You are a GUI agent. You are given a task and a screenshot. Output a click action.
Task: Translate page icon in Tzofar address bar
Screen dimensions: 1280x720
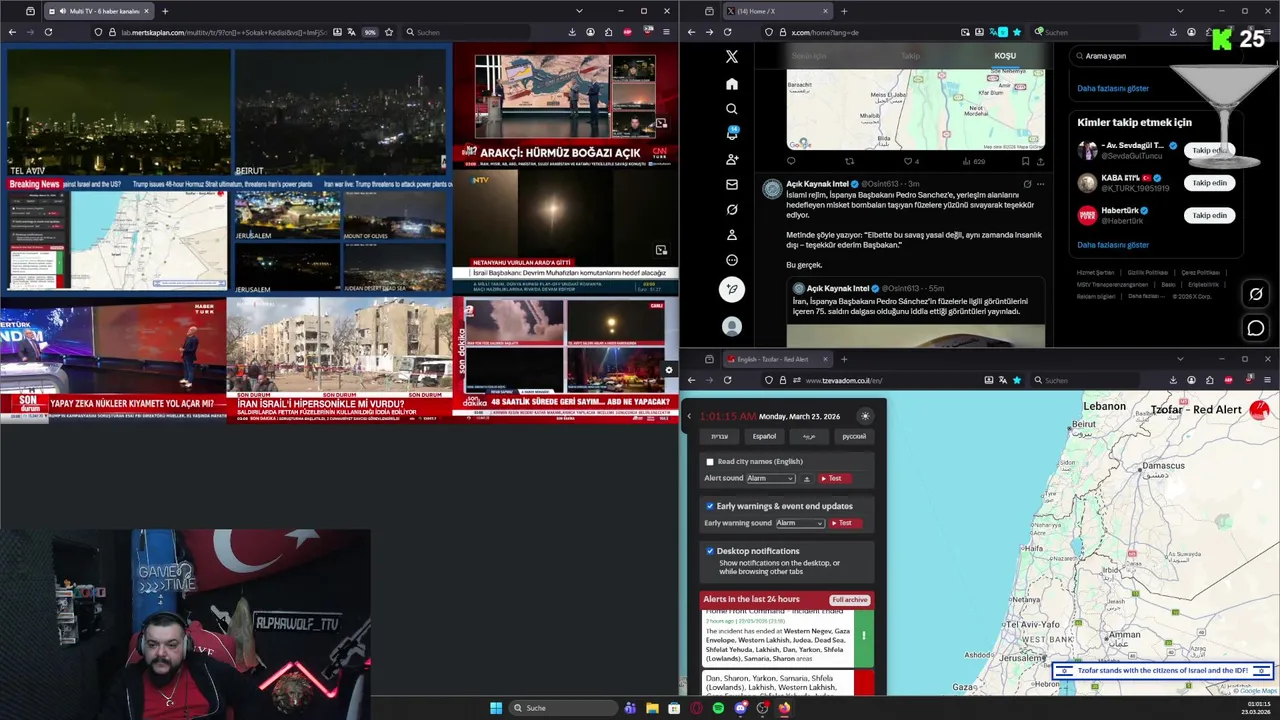[x=1003, y=380]
